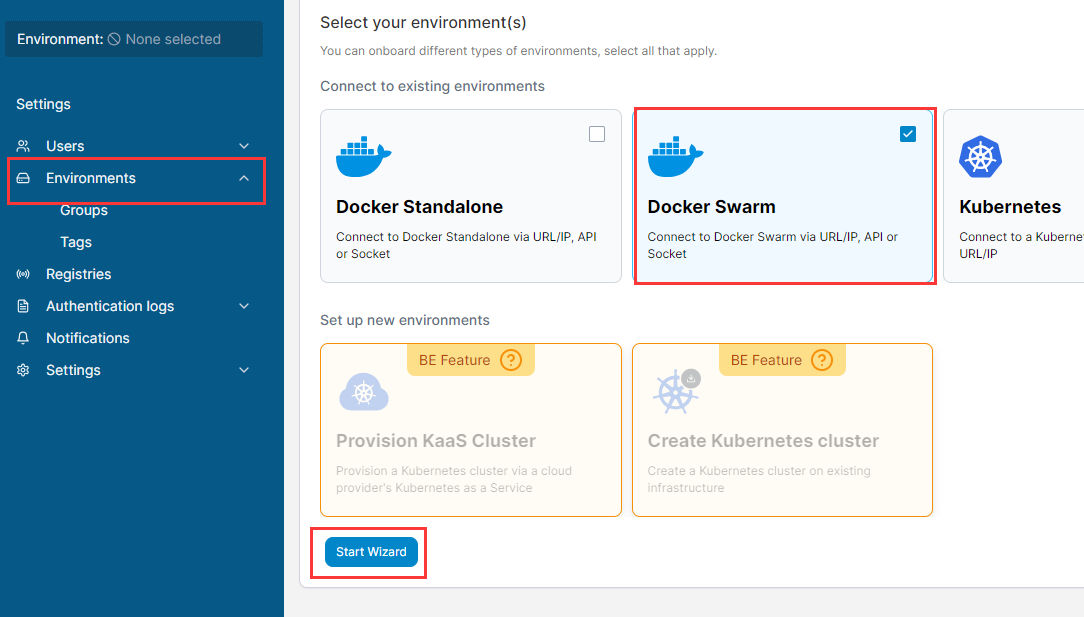Enable the Docker Standalone checkbox
The image size is (1084, 617).
[x=597, y=134]
